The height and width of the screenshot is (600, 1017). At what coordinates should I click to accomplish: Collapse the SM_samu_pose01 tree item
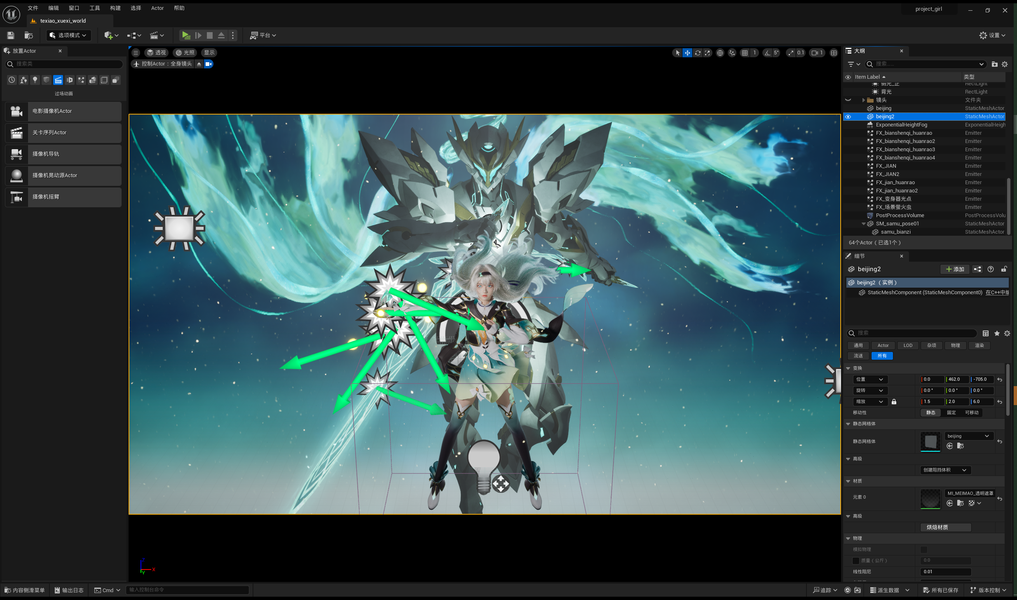click(x=864, y=224)
